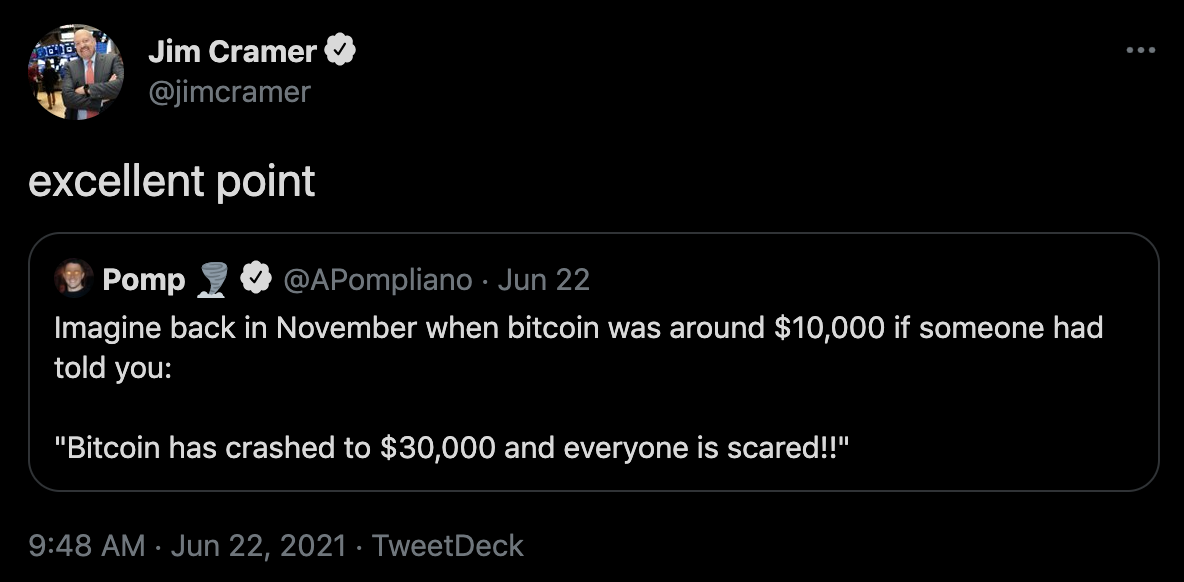Image resolution: width=1184 pixels, height=582 pixels.
Task: Click the "told you:" text line
Action: pyautogui.click(x=113, y=367)
